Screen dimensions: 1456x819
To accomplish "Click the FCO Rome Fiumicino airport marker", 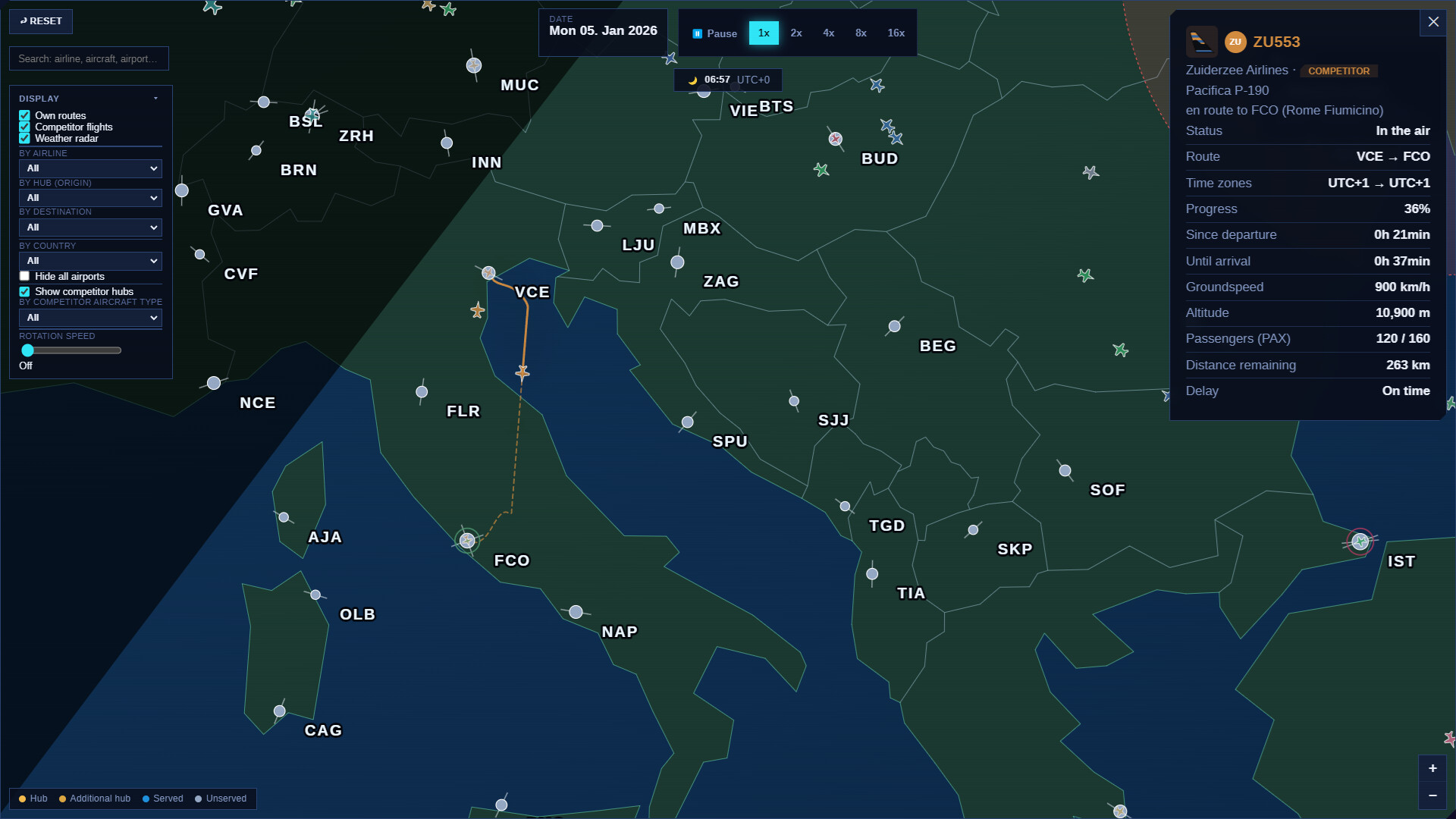I will [467, 541].
